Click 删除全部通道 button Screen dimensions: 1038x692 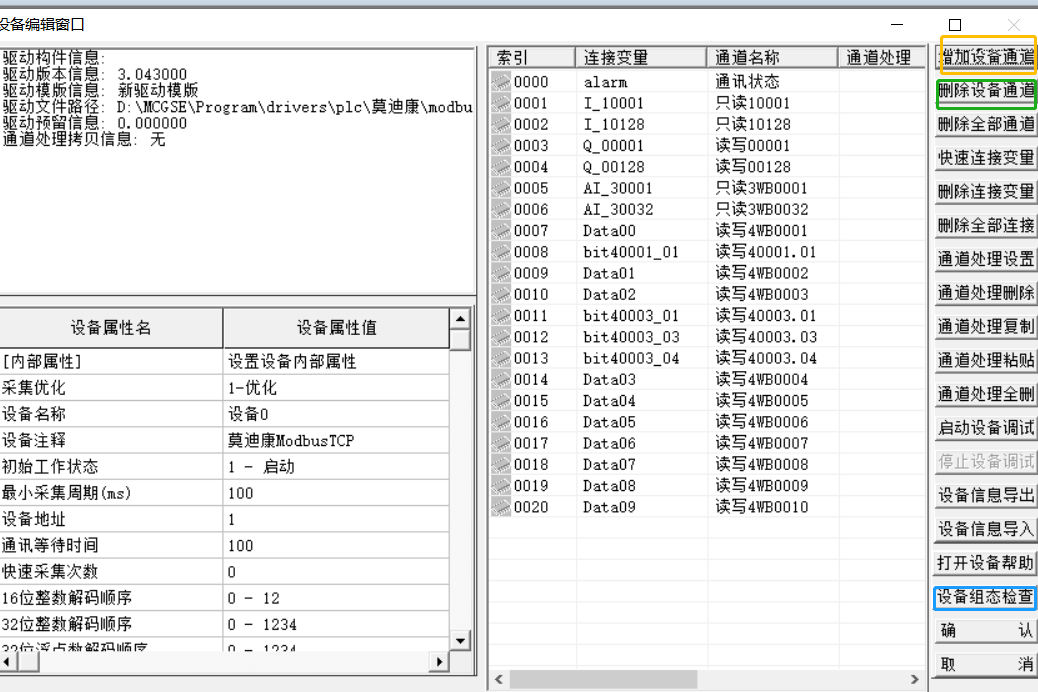pos(986,124)
